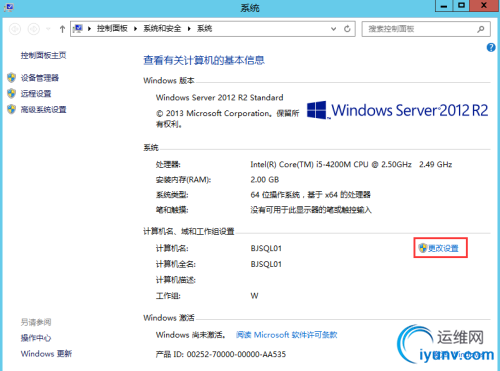
Task: Expand the chevron before 控制面板 in the breadcrumb
Action: click(x=89, y=29)
